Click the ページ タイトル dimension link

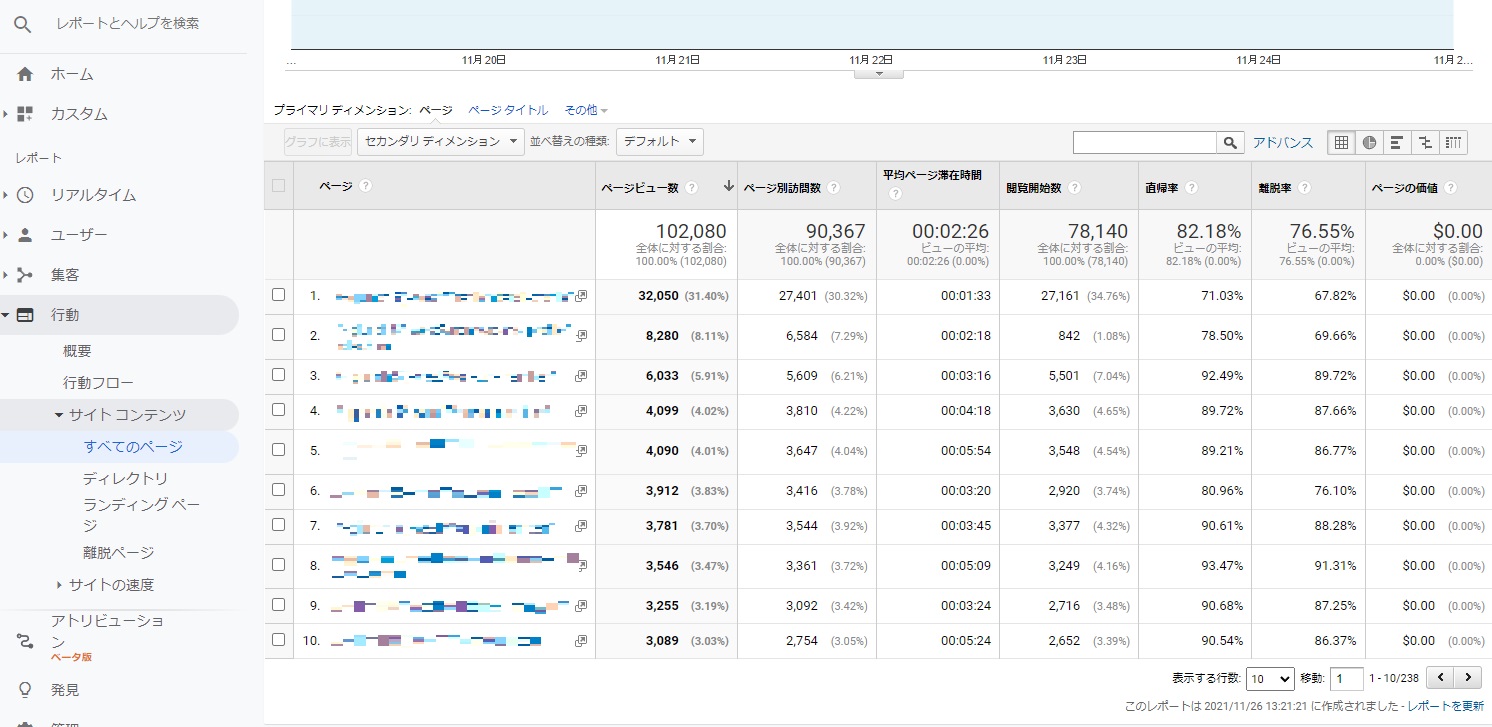(508, 110)
